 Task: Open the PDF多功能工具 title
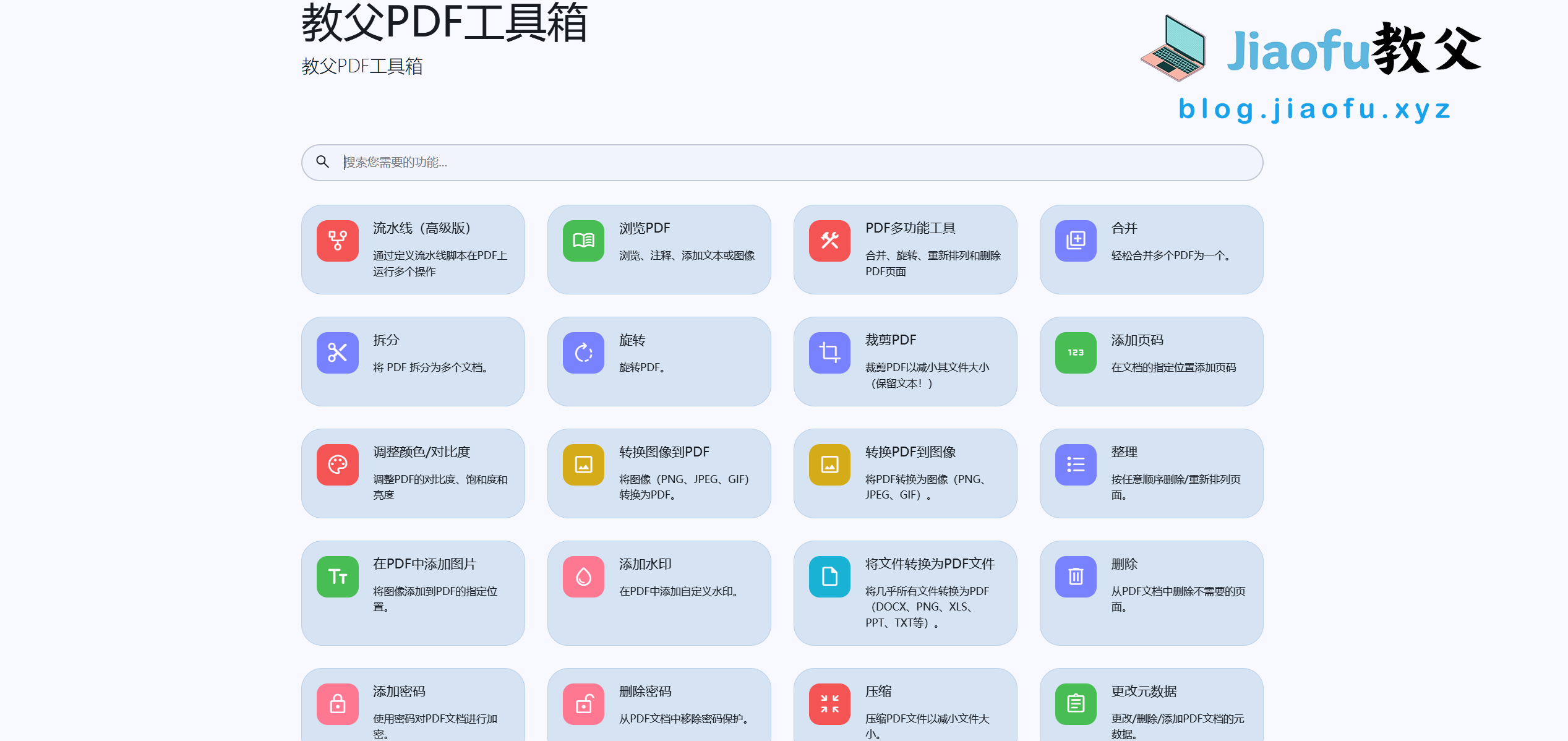[x=910, y=228]
